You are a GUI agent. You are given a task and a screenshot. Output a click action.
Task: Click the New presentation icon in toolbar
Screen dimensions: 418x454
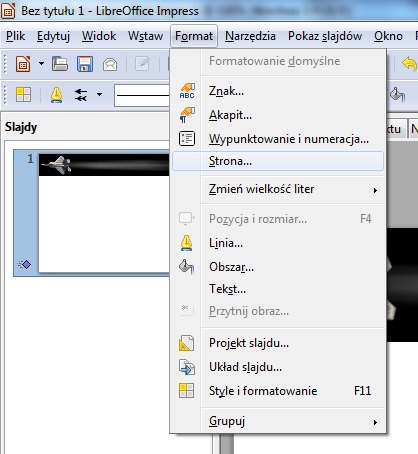[x=23, y=63]
